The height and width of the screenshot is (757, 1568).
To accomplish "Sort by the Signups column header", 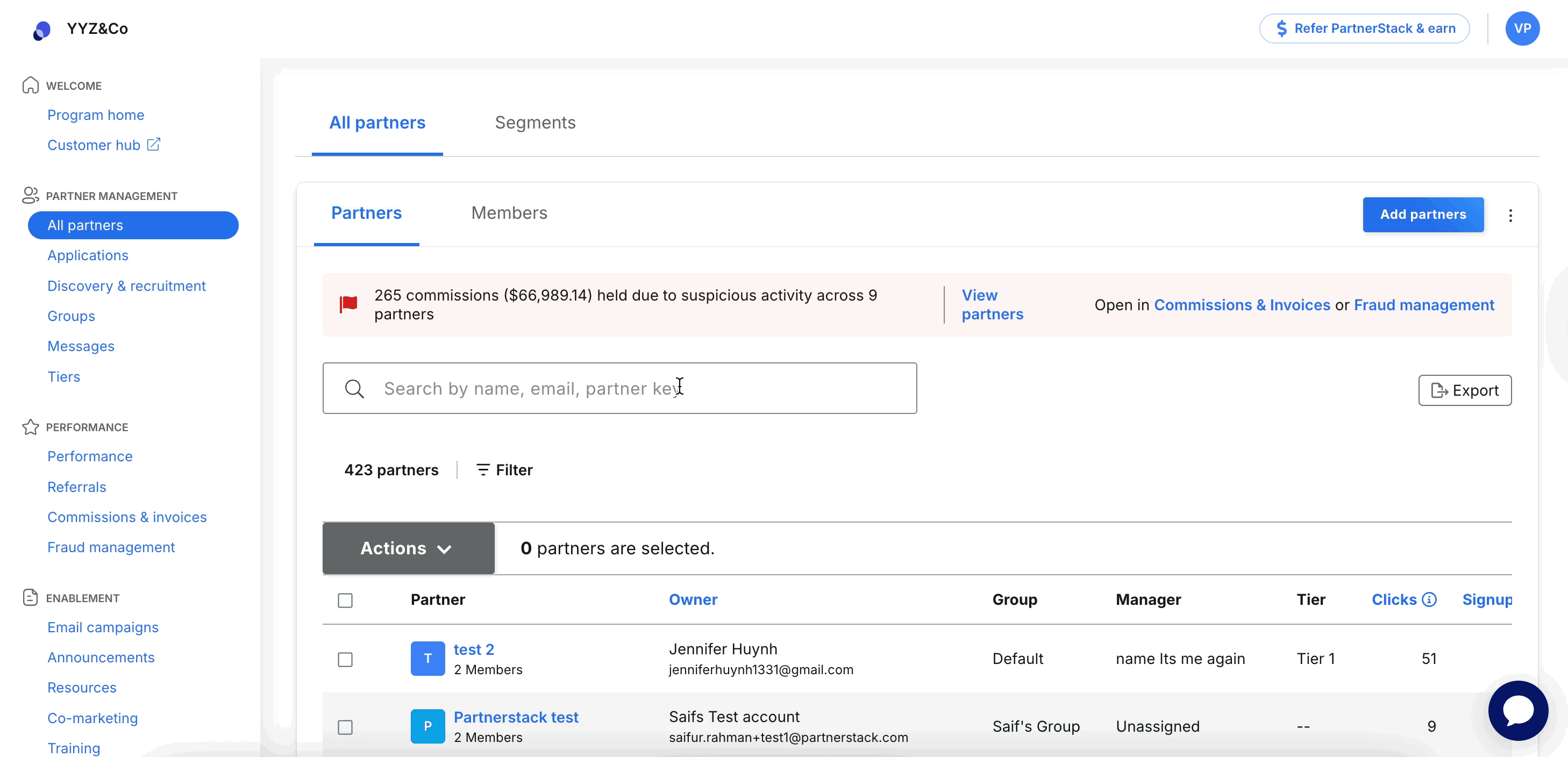I will pyautogui.click(x=1487, y=599).
